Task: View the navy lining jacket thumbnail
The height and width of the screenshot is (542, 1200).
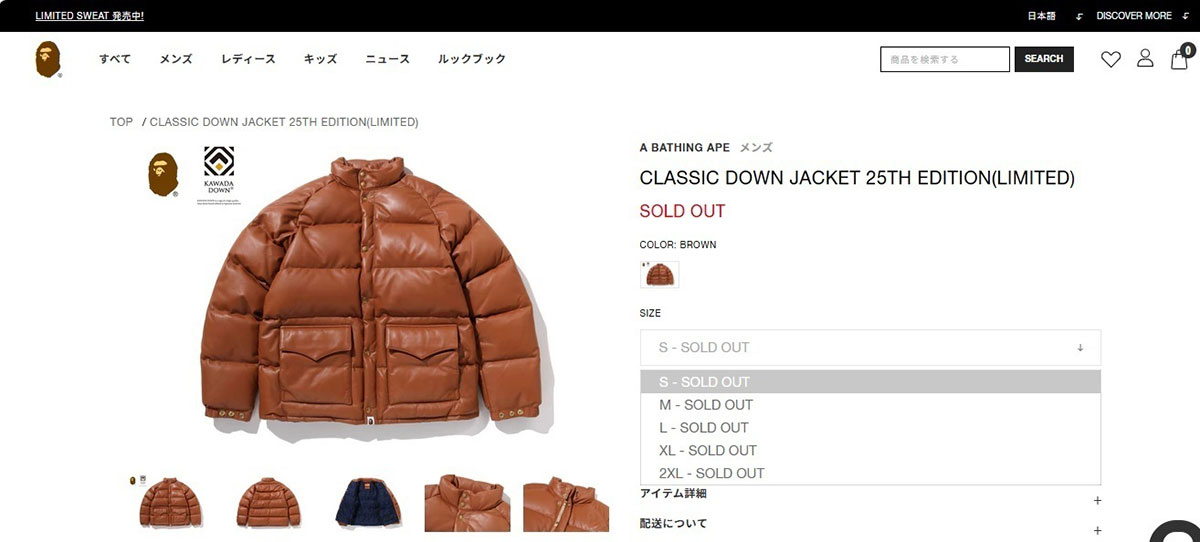Action: coord(367,503)
